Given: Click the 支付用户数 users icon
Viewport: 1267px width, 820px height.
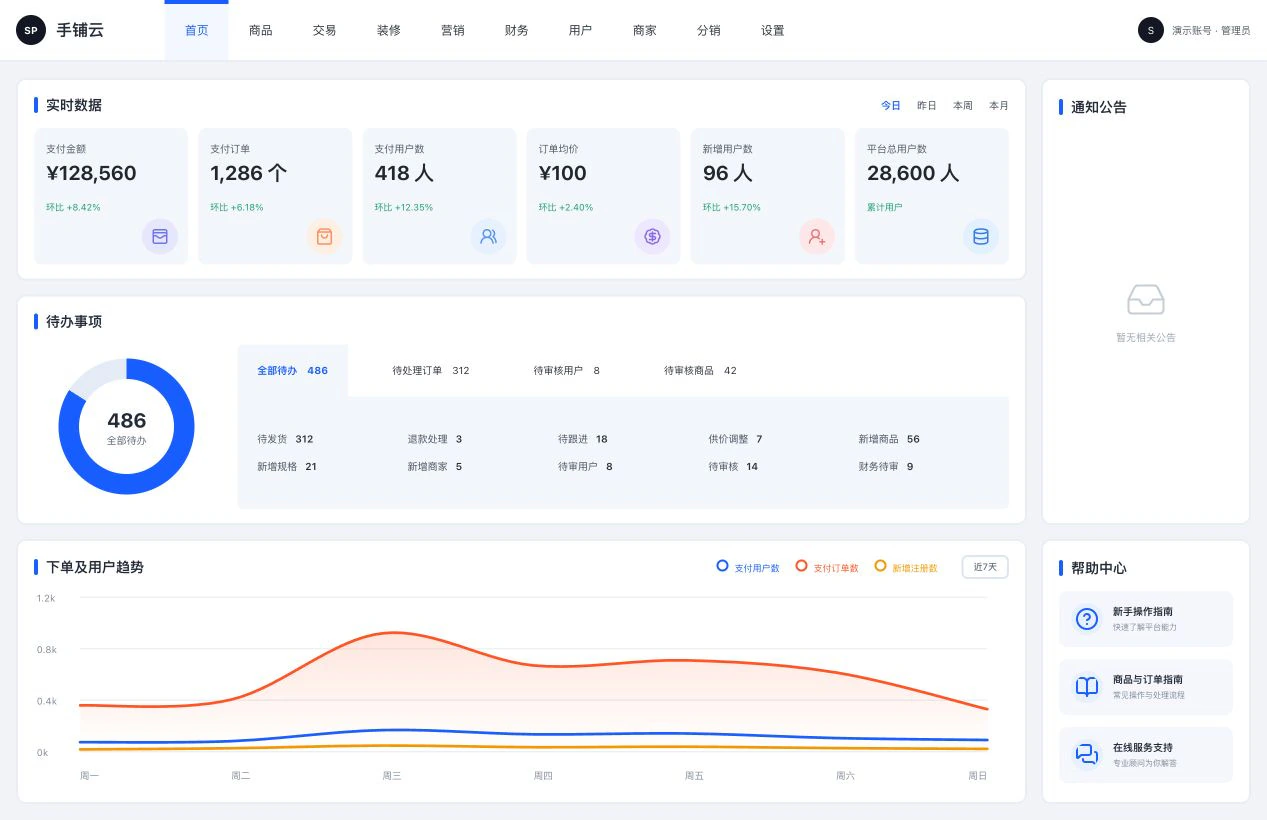Looking at the screenshot, I should (488, 237).
